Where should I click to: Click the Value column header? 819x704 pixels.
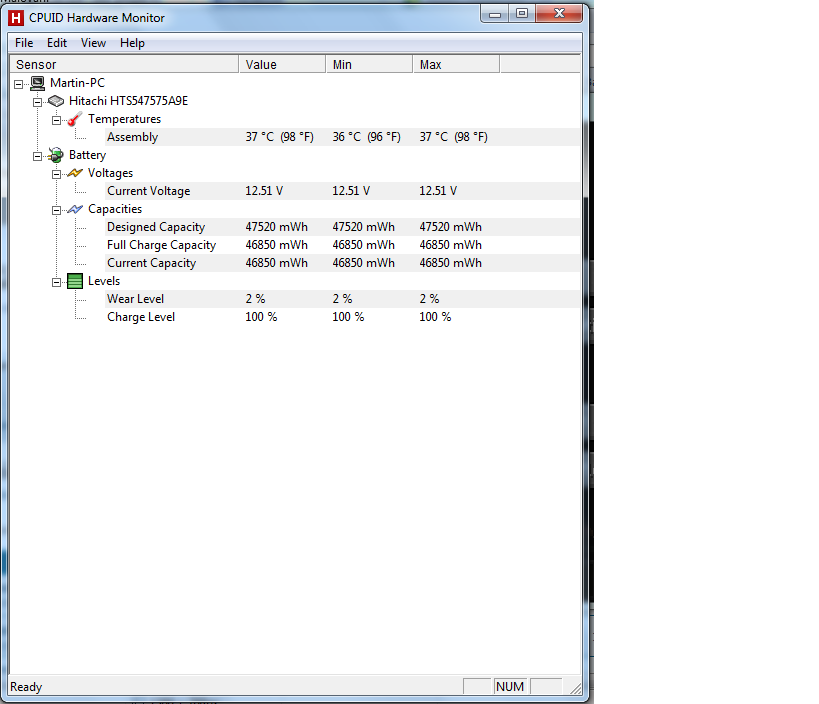tap(282, 64)
